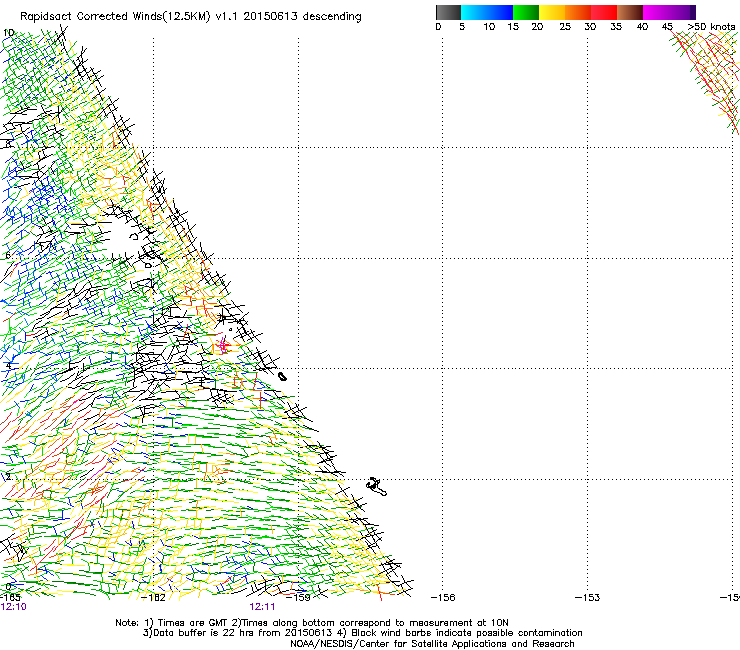
Task: Click the purple '12:10' time label
Action: click(x=13, y=607)
